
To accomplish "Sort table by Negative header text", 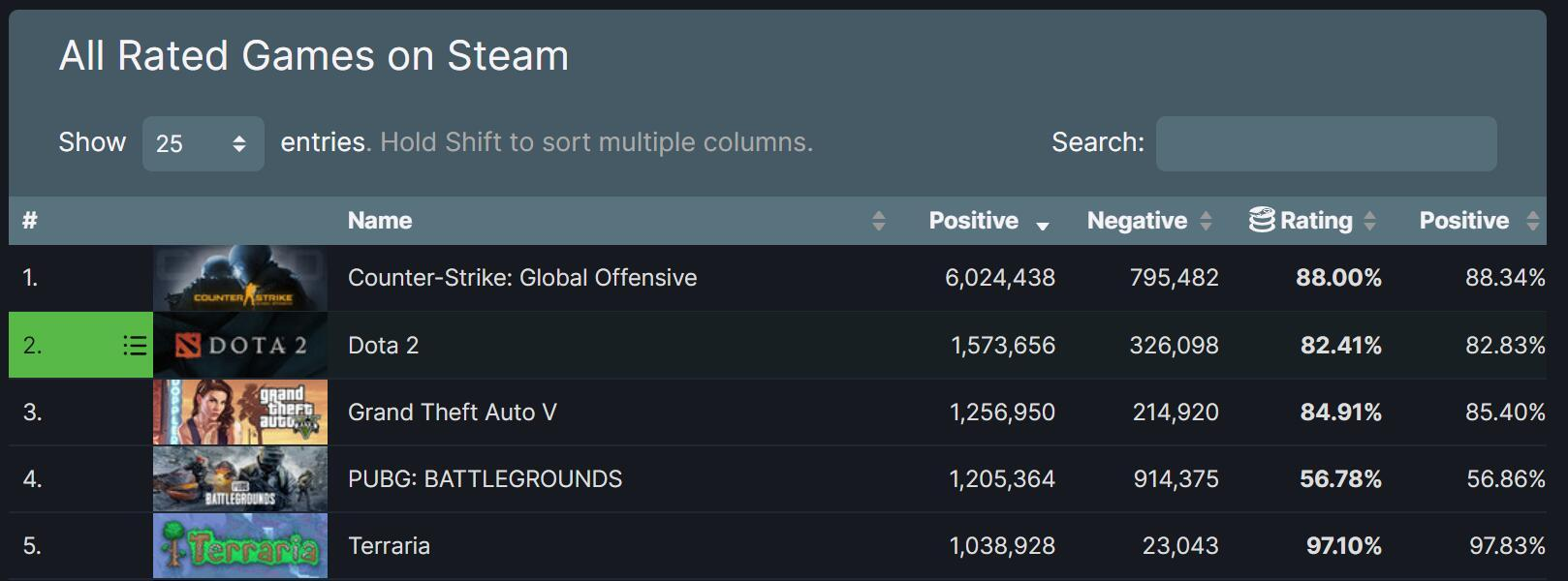I will click(x=1137, y=221).
